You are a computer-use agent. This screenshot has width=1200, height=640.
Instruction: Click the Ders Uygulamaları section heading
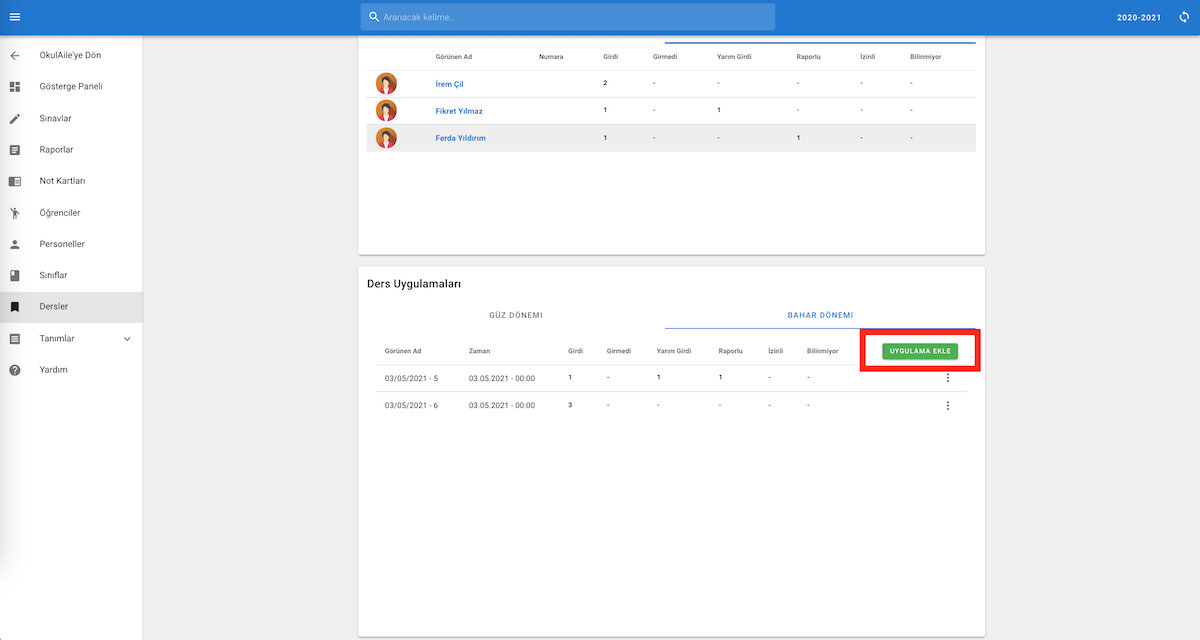pos(414,284)
